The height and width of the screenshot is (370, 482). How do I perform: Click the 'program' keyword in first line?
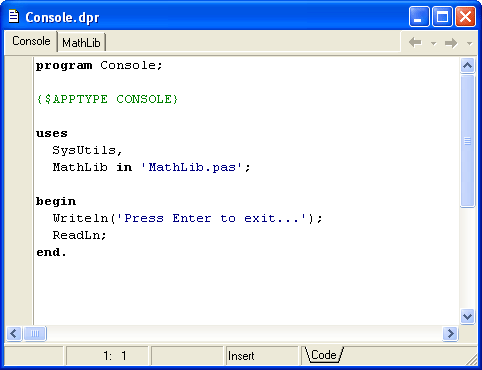click(x=64, y=66)
